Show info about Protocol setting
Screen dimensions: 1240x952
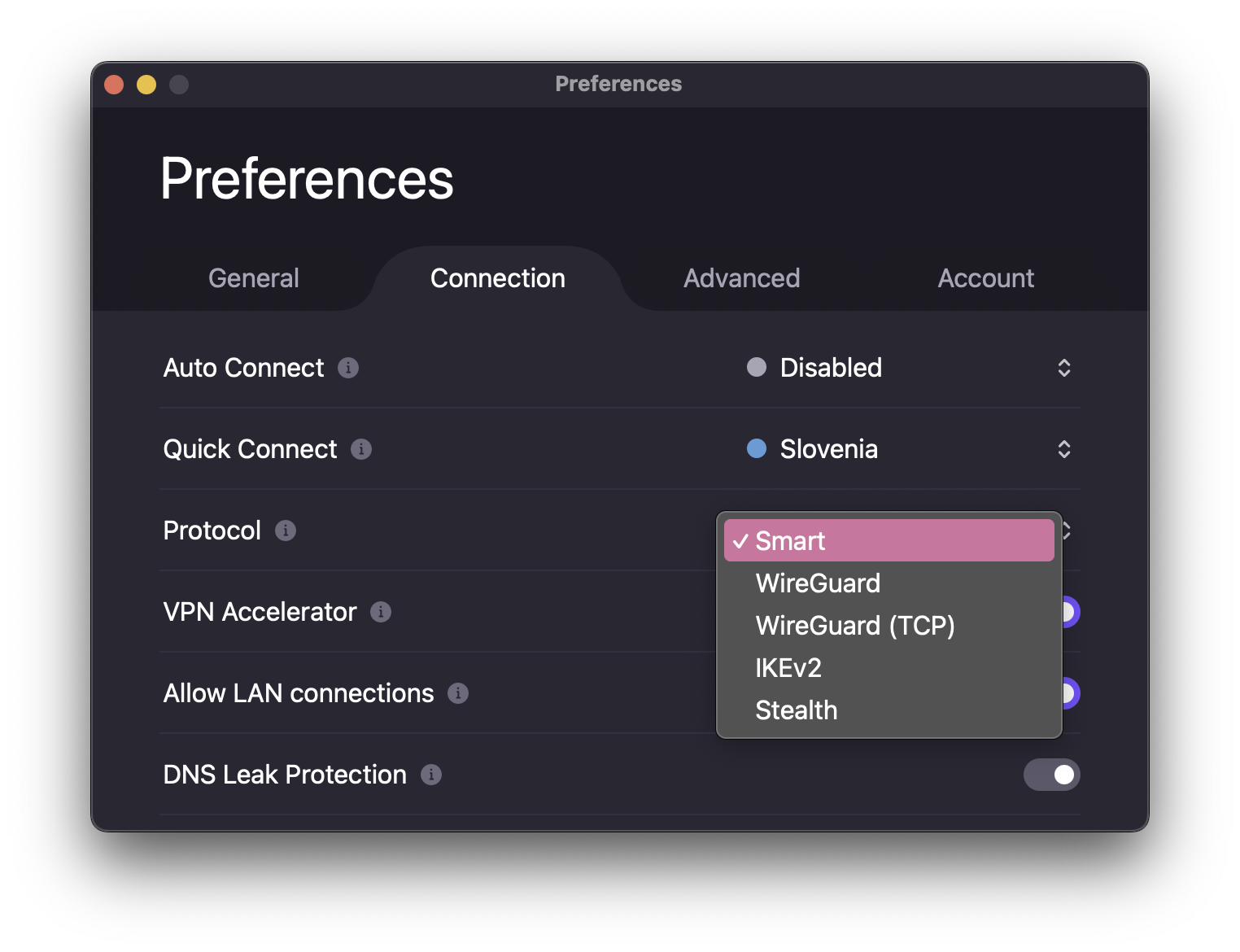point(286,531)
